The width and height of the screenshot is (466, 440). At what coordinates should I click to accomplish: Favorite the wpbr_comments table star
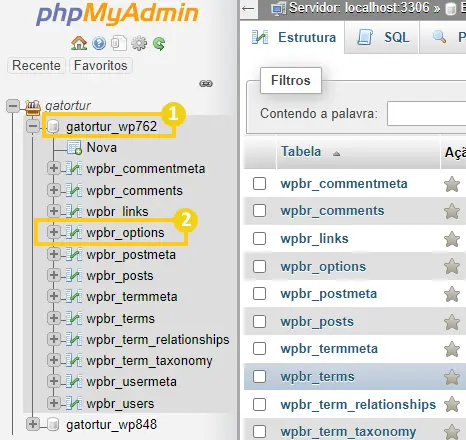pyautogui.click(x=452, y=211)
